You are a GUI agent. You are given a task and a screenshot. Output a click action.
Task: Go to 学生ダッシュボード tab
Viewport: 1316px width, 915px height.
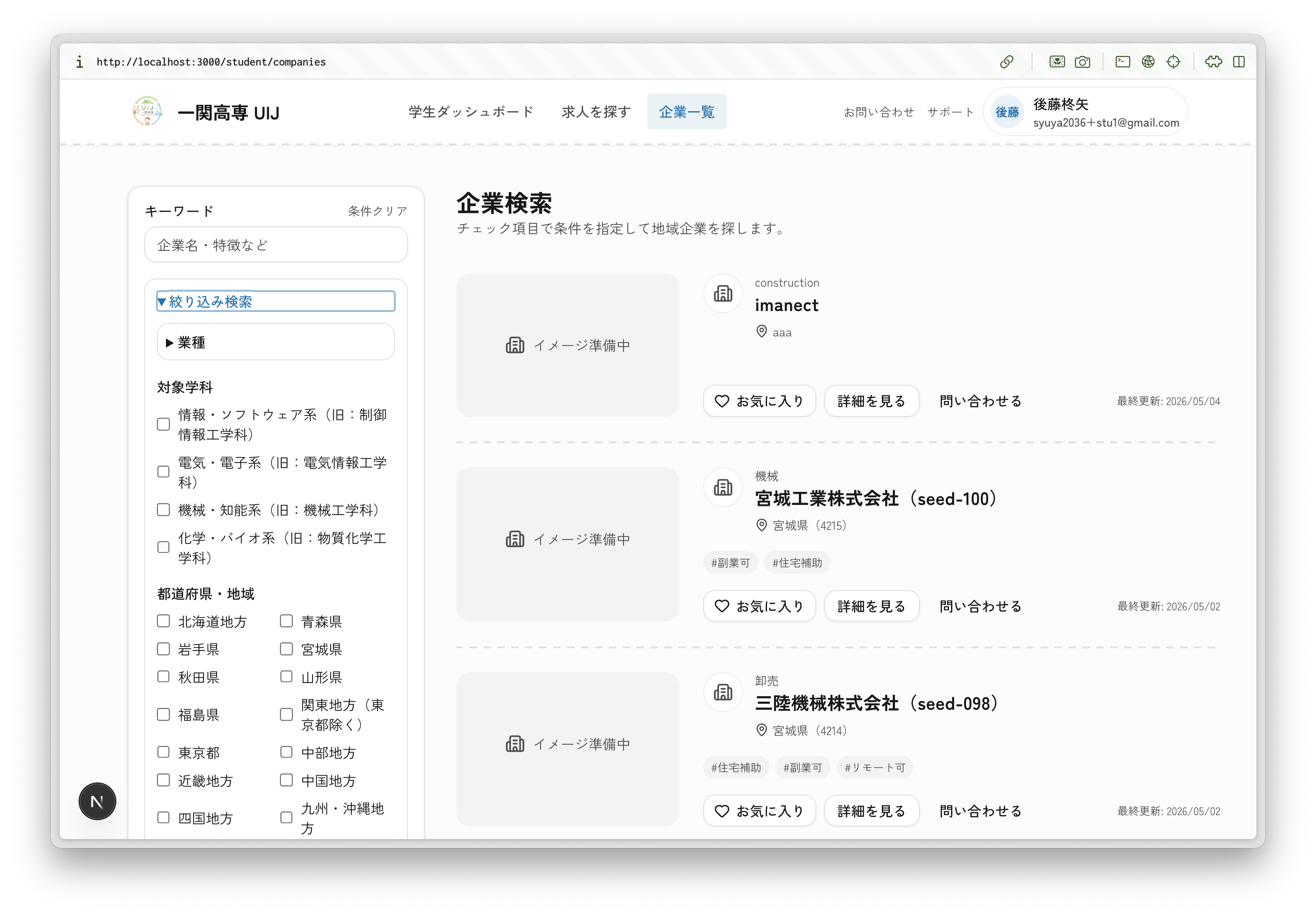(471, 112)
